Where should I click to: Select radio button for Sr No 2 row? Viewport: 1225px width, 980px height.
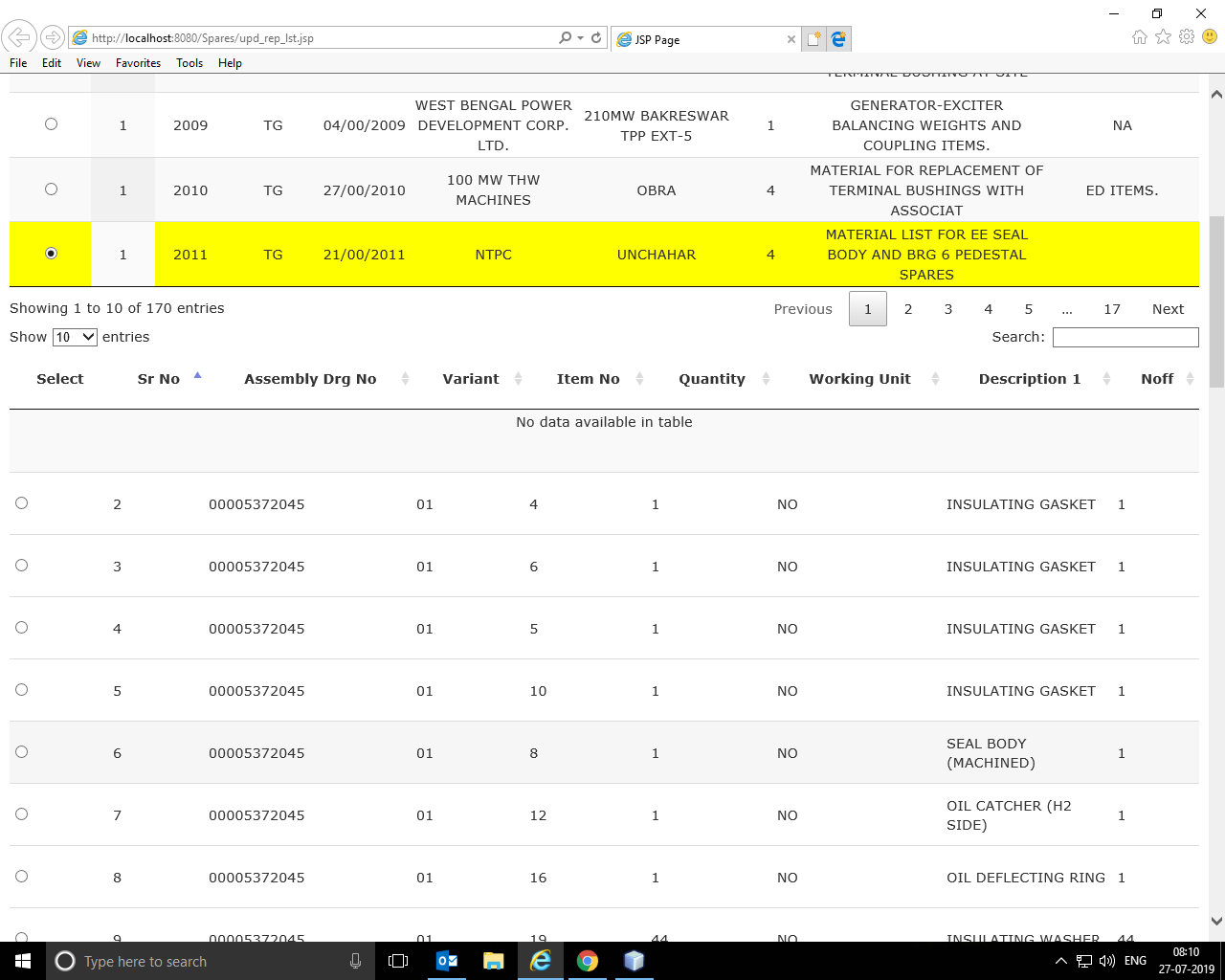tap(21, 504)
